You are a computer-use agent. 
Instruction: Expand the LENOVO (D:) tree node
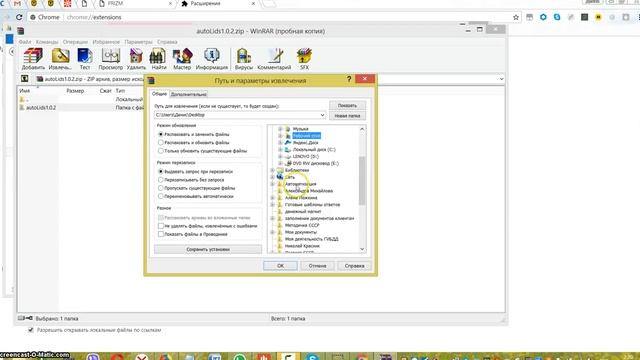click(280, 156)
